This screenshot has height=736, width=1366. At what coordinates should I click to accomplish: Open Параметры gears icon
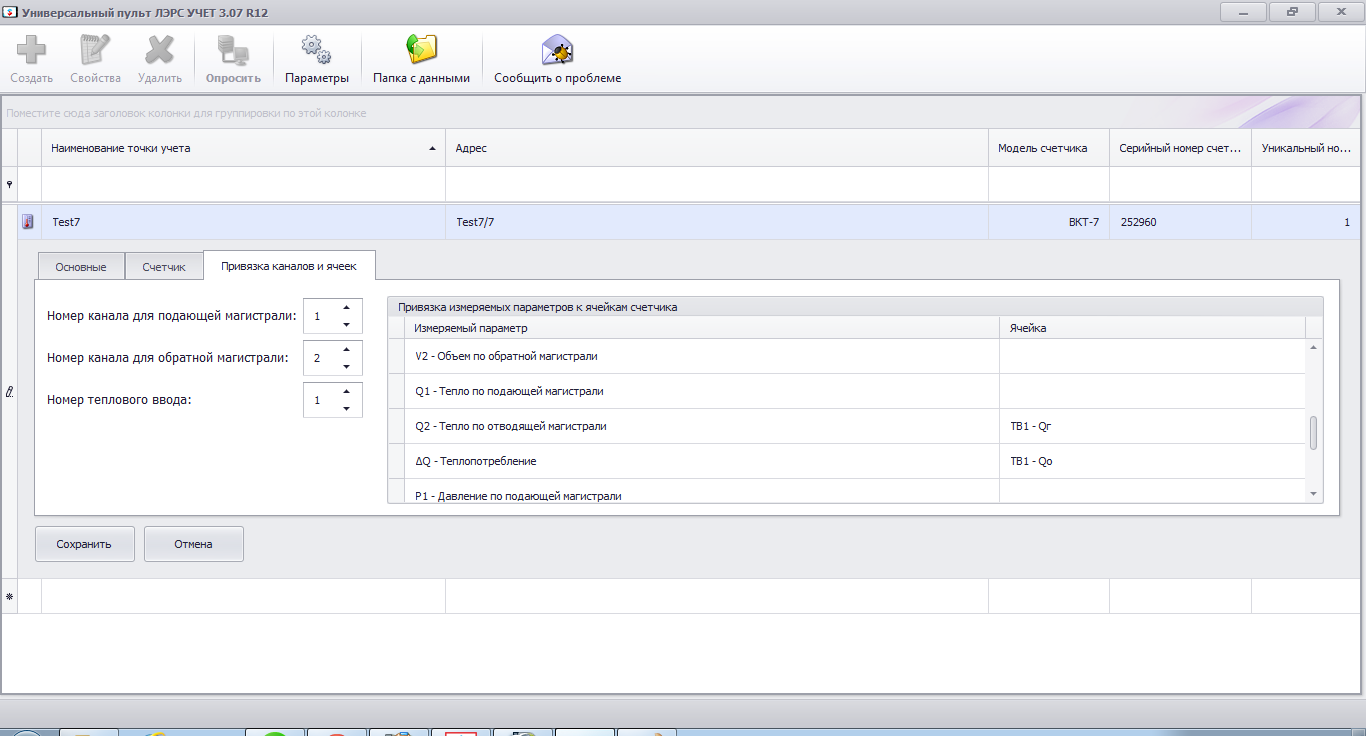click(x=316, y=50)
